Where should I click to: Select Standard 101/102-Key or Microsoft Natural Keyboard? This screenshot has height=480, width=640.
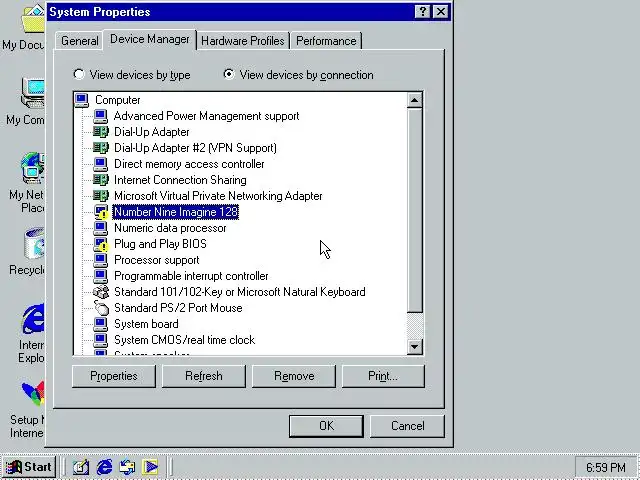tap(240, 292)
